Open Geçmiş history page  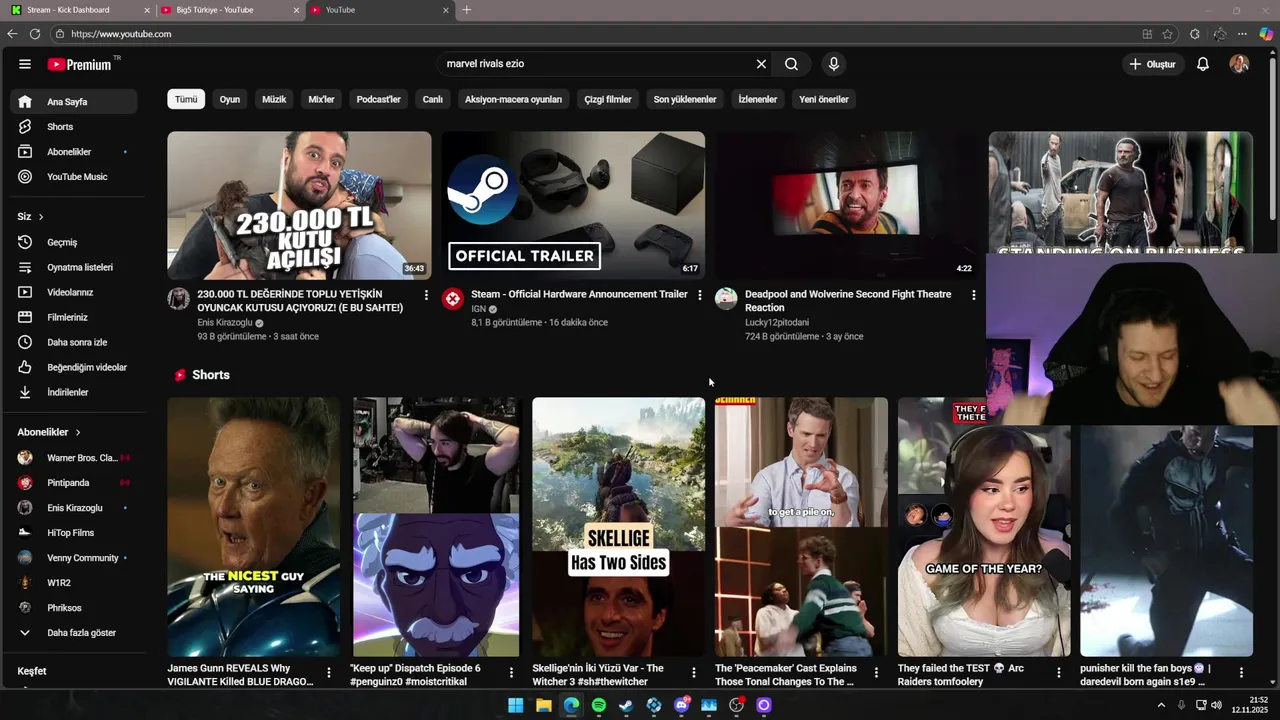coord(74,242)
